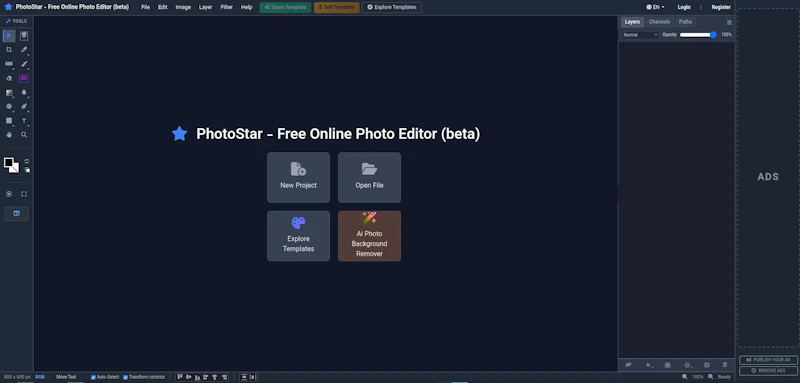Toggle quick mask mode icon
The width and height of the screenshot is (800, 383).
point(9,194)
